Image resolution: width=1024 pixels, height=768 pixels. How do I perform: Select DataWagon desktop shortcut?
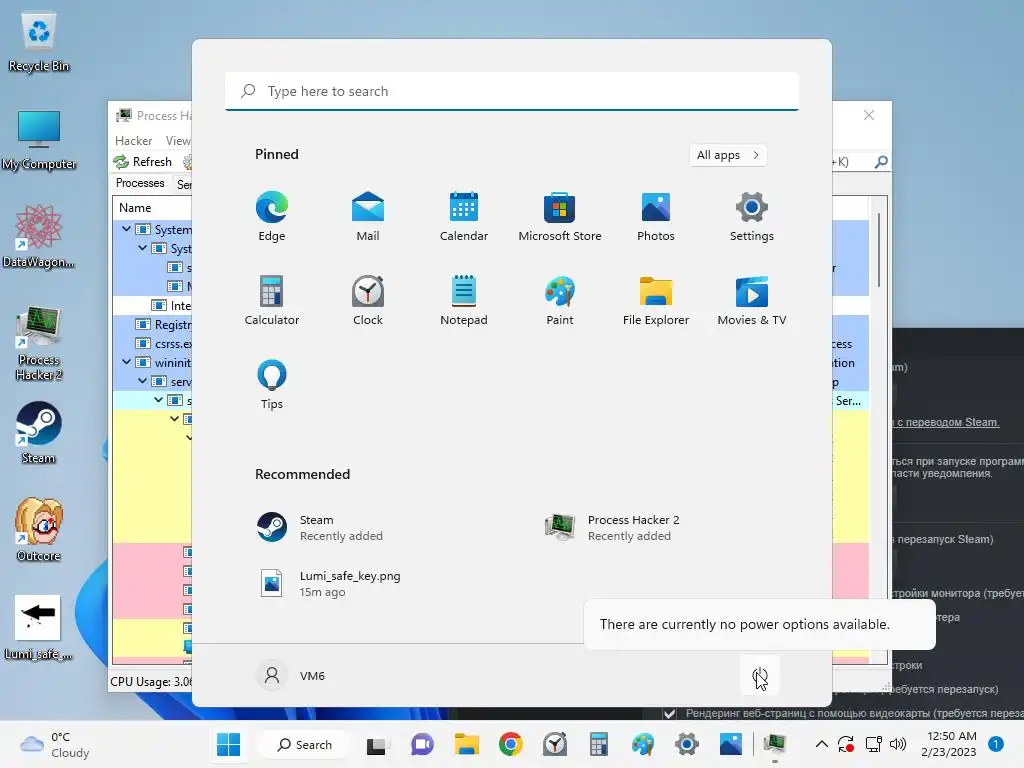[x=39, y=236]
